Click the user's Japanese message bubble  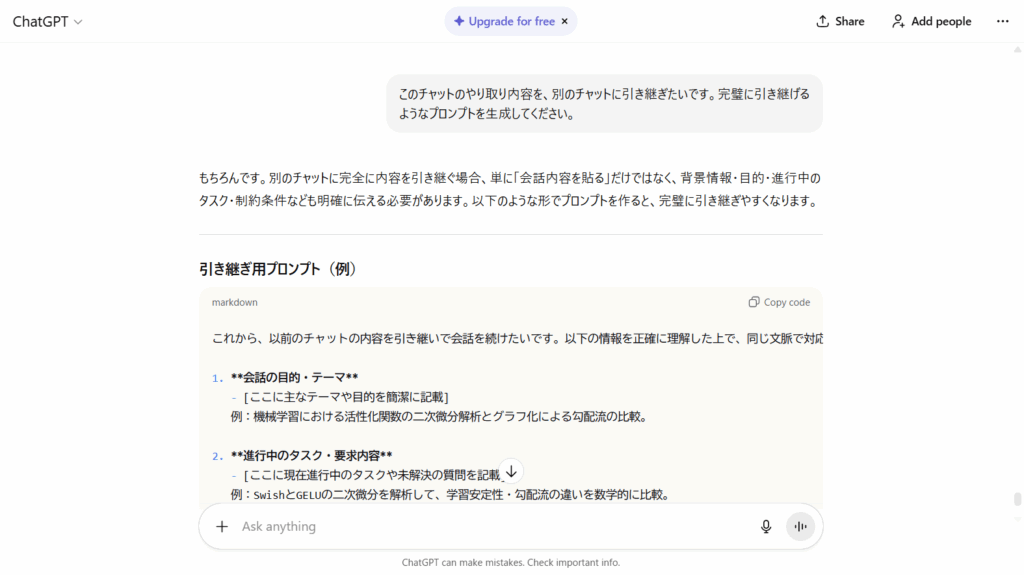click(x=604, y=103)
